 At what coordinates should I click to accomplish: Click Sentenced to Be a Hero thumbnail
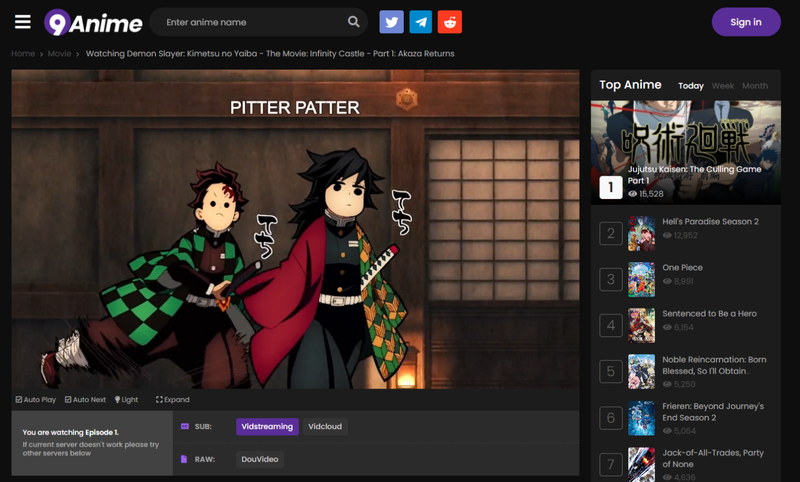[641, 325]
